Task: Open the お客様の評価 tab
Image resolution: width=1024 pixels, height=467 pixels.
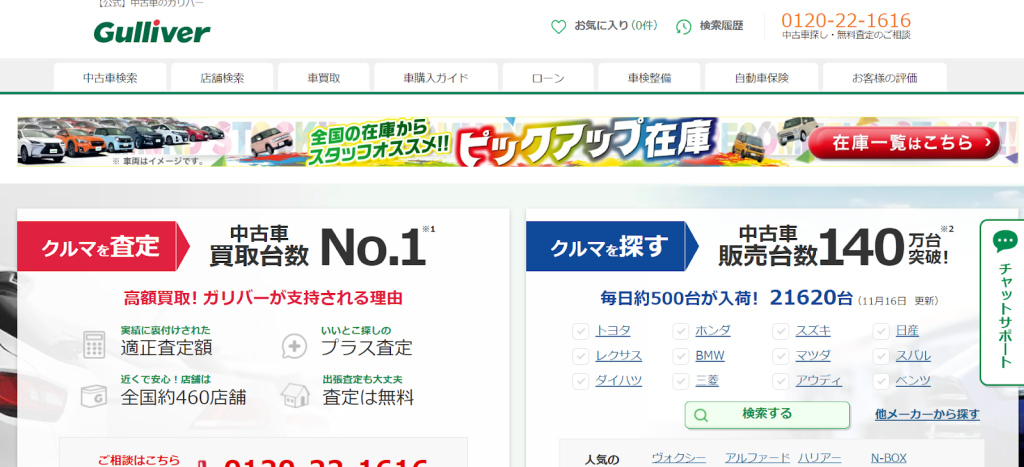Action: click(x=884, y=77)
